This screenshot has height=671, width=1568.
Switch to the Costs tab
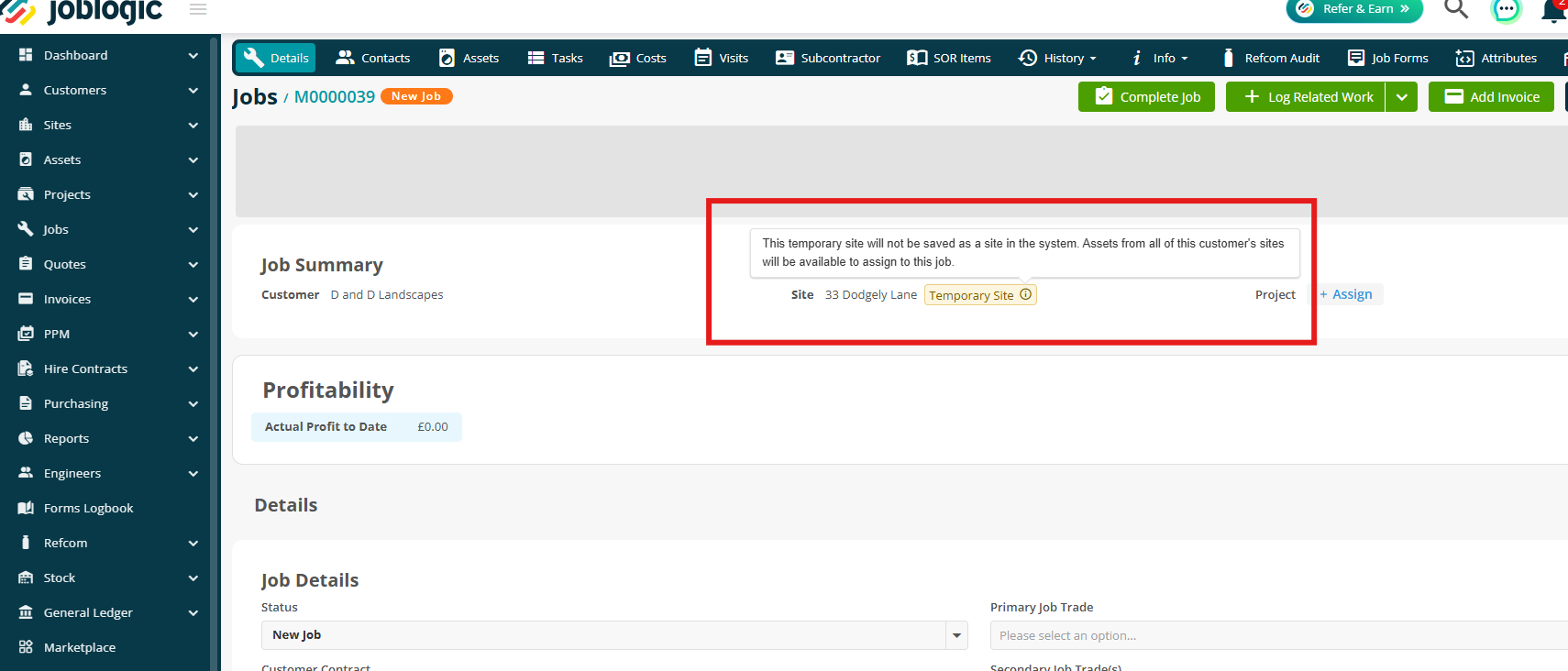[638, 58]
